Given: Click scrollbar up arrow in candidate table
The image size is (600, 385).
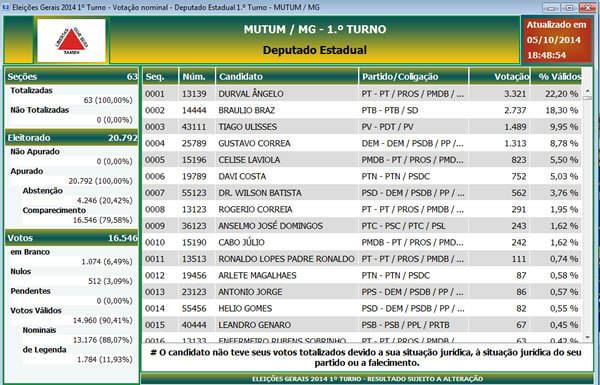Looking at the screenshot, I should 588,91.
